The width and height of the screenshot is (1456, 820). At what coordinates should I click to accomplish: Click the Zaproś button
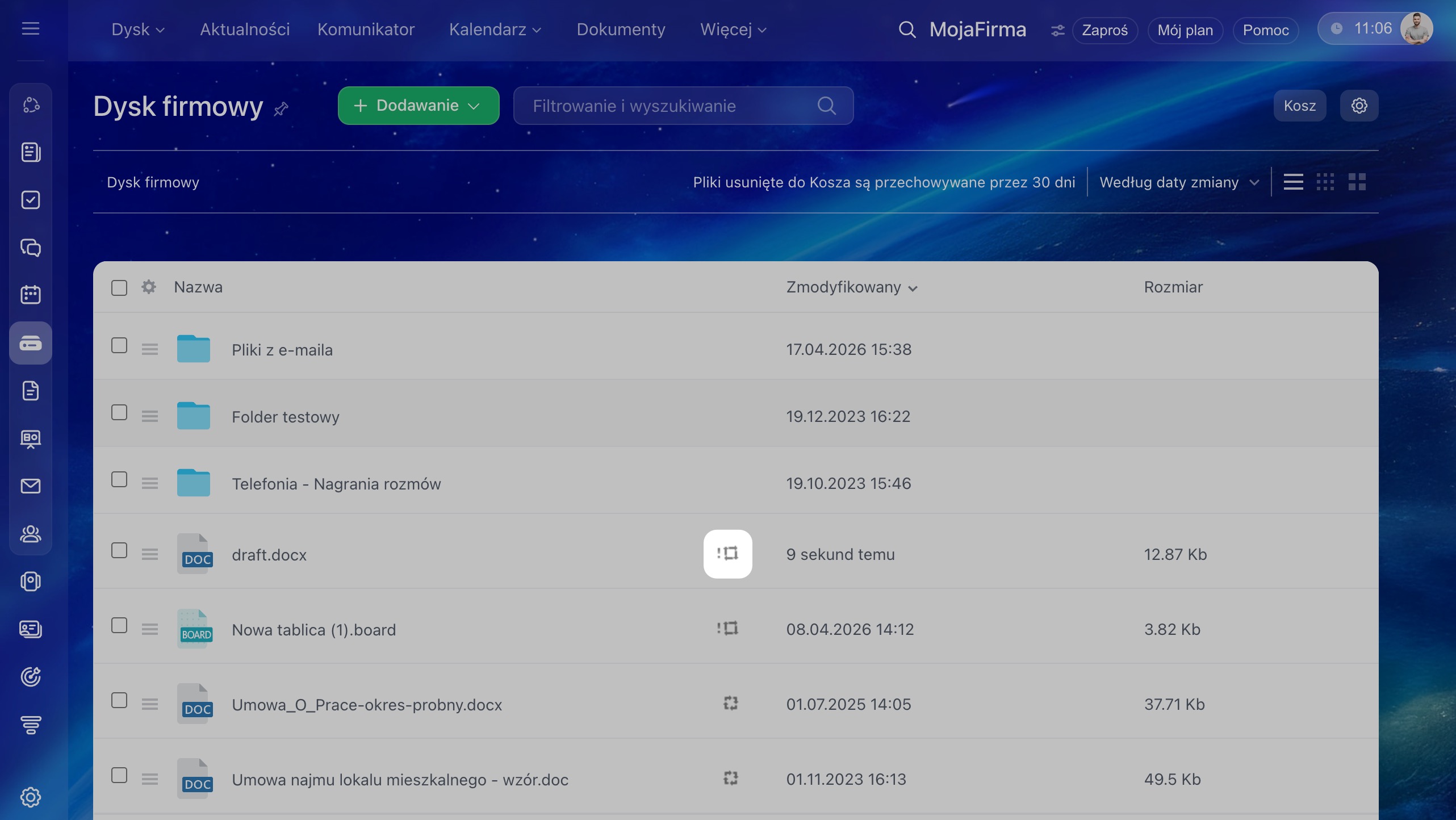tap(1104, 30)
